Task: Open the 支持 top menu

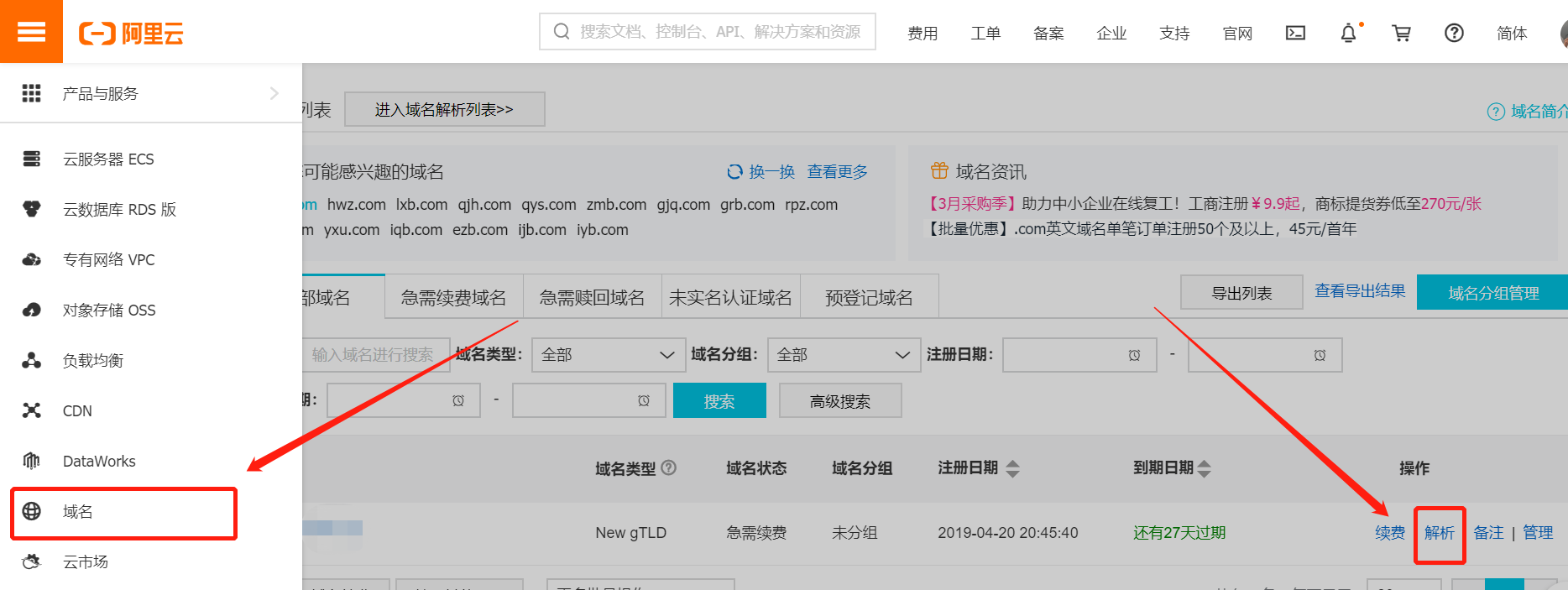Action: click(1174, 34)
